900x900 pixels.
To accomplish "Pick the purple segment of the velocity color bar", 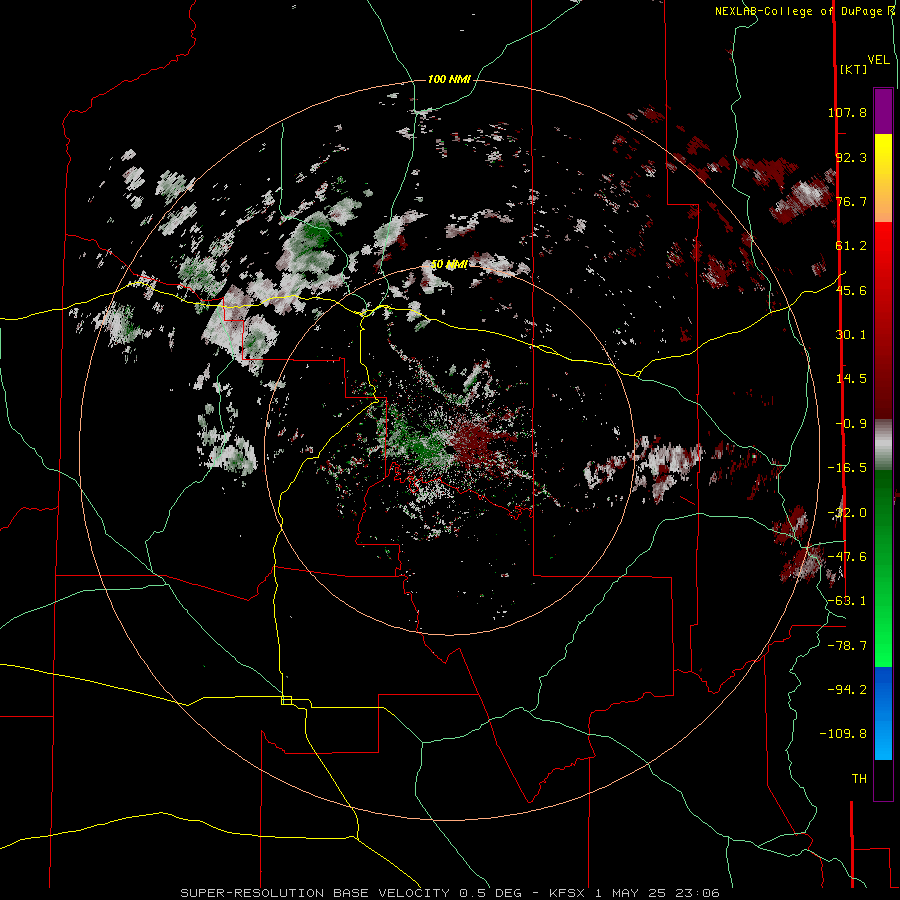I will 883,111.
